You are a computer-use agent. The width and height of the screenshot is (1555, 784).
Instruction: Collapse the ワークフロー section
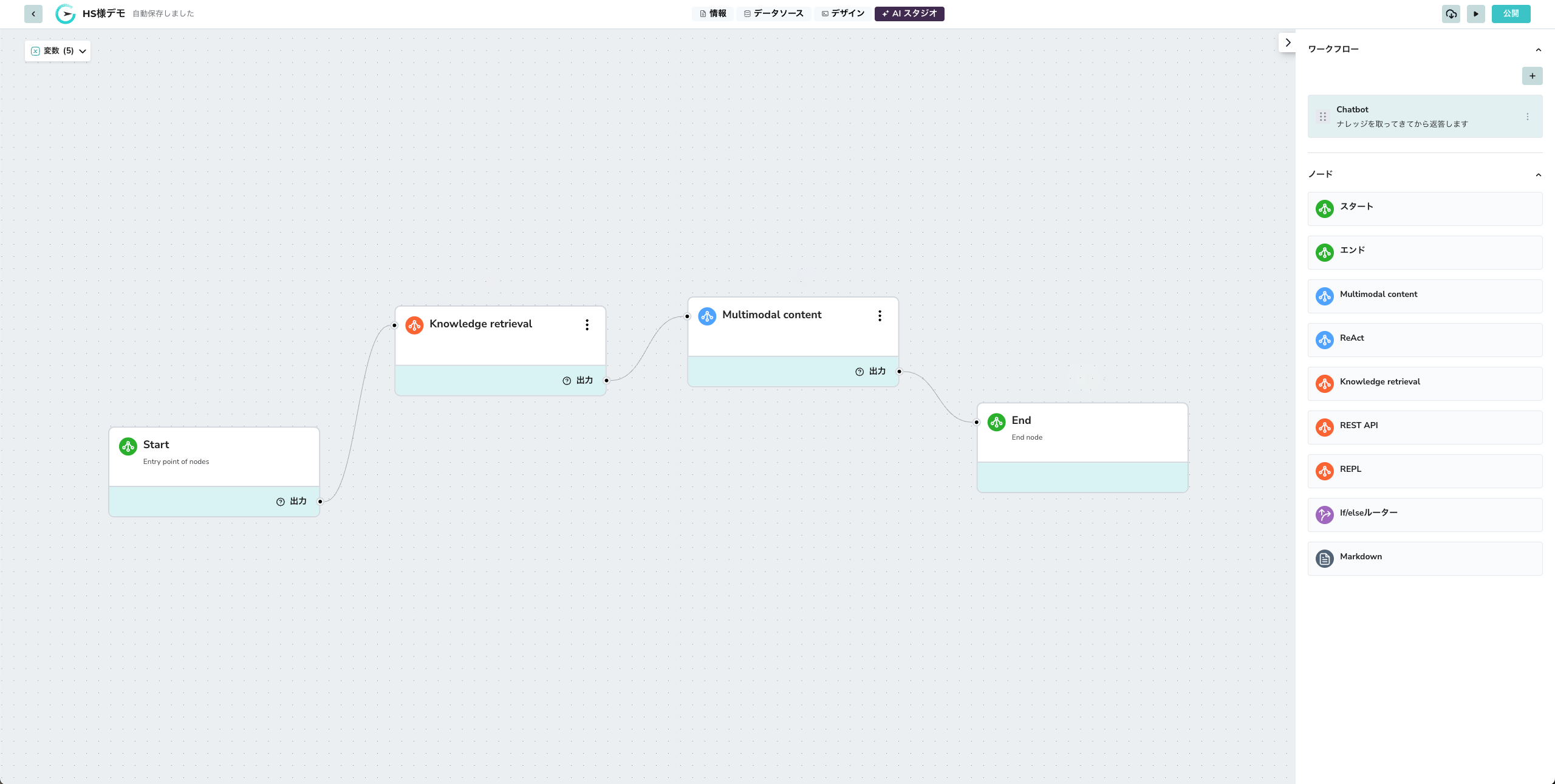pos(1538,50)
